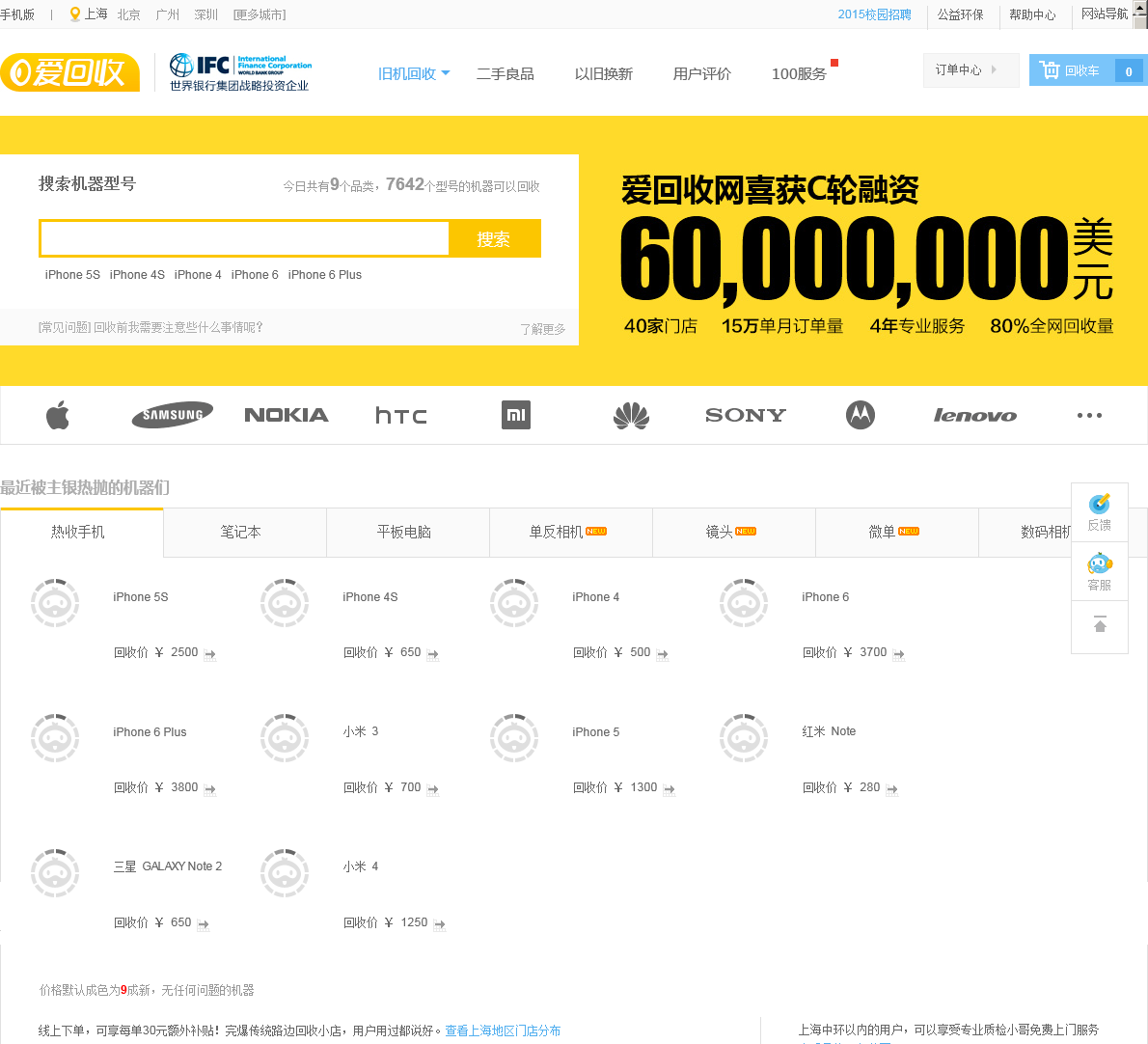Switch city to 北京

click(129, 14)
